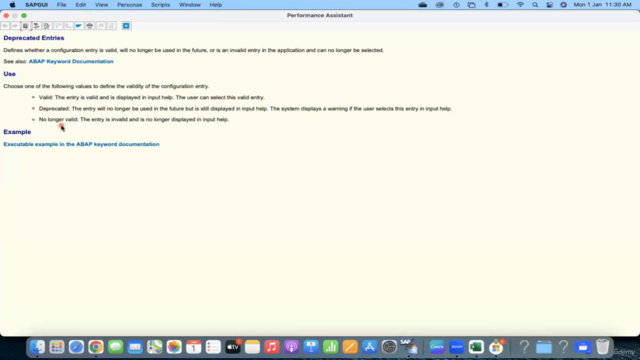Open SAP GUI icon in the dock
The image size is (640, 360).
[409, 347]
